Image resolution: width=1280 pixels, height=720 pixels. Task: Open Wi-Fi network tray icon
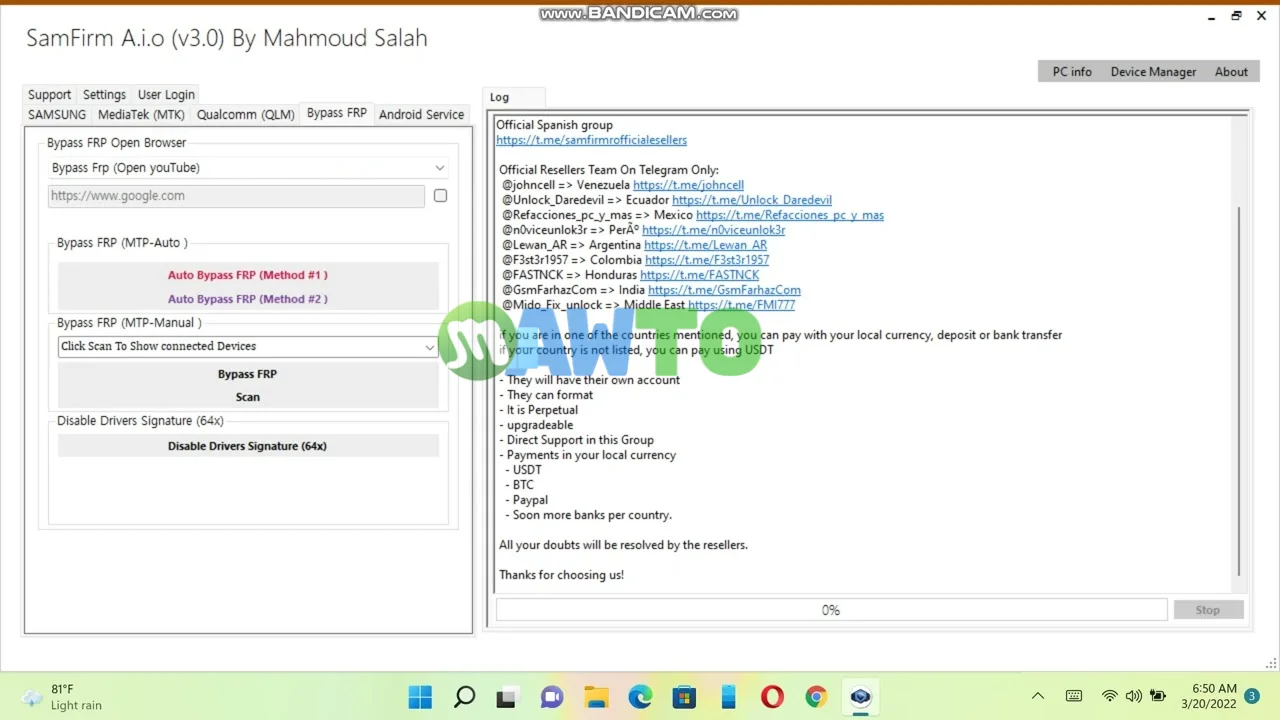point(1109,696)
